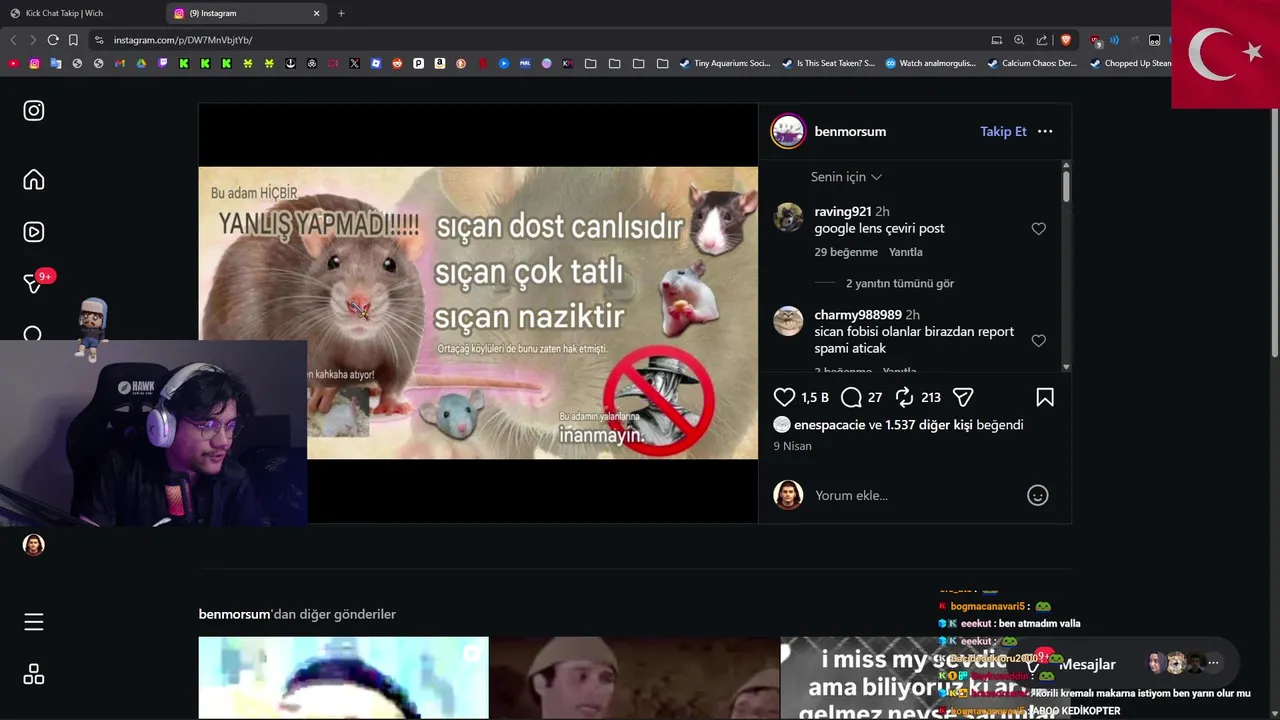
Task: Focus the Yorum ekle comment field
Action: click(x=915, y=495)
